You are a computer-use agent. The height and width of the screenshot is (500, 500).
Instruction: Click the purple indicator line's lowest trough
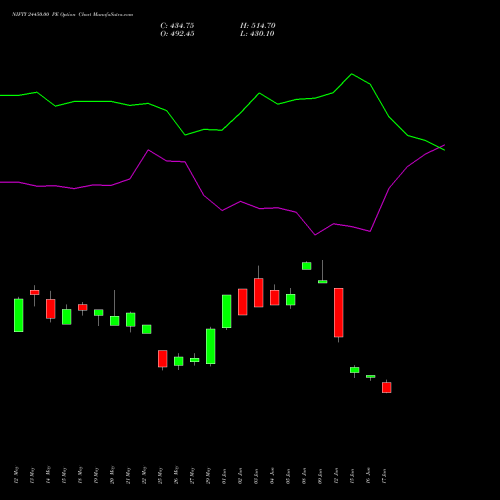315,235
